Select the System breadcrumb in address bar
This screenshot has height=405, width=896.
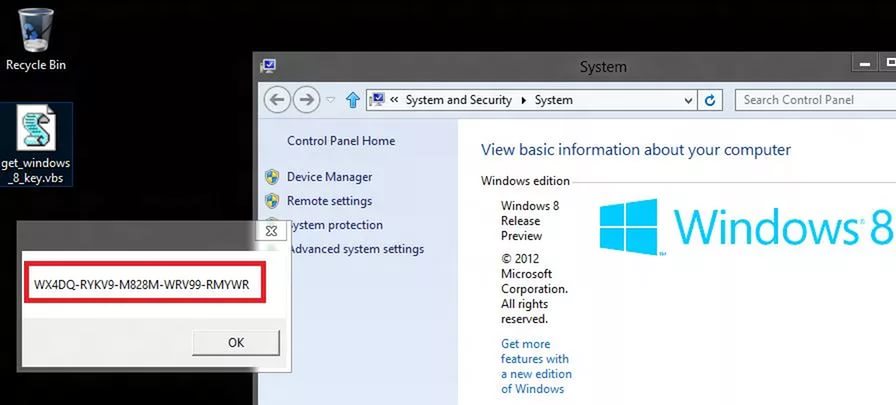(x=553, y=100)
